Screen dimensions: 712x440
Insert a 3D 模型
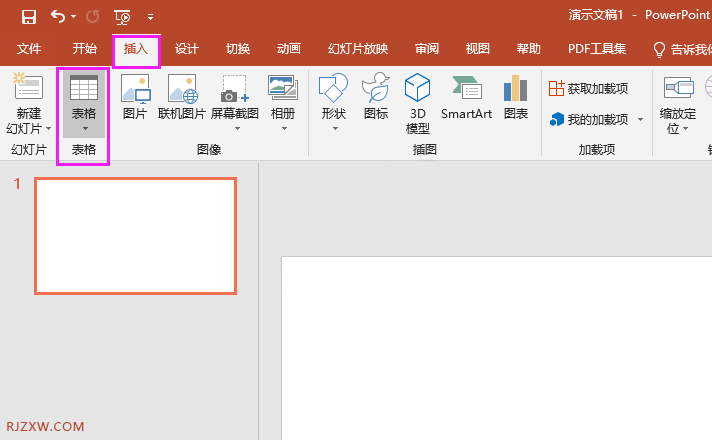(x=417, y=103)
